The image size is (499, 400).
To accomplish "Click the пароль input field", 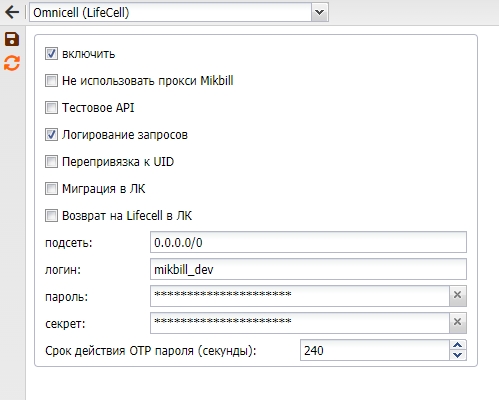I will [300, 296].
